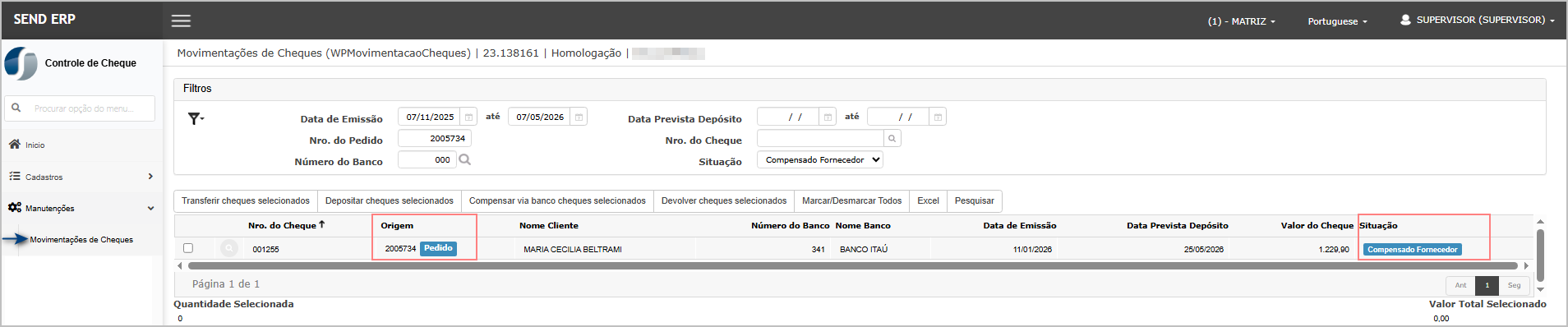Open calendar for Data Prevista Depósito start
The height and width of the screenshot is (327, 1568).
point(828,117)
